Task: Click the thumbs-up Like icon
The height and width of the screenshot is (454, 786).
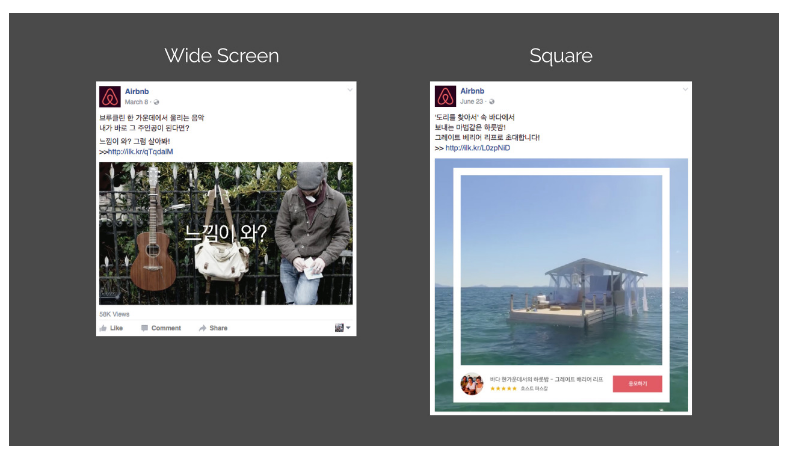Action: 103,328
